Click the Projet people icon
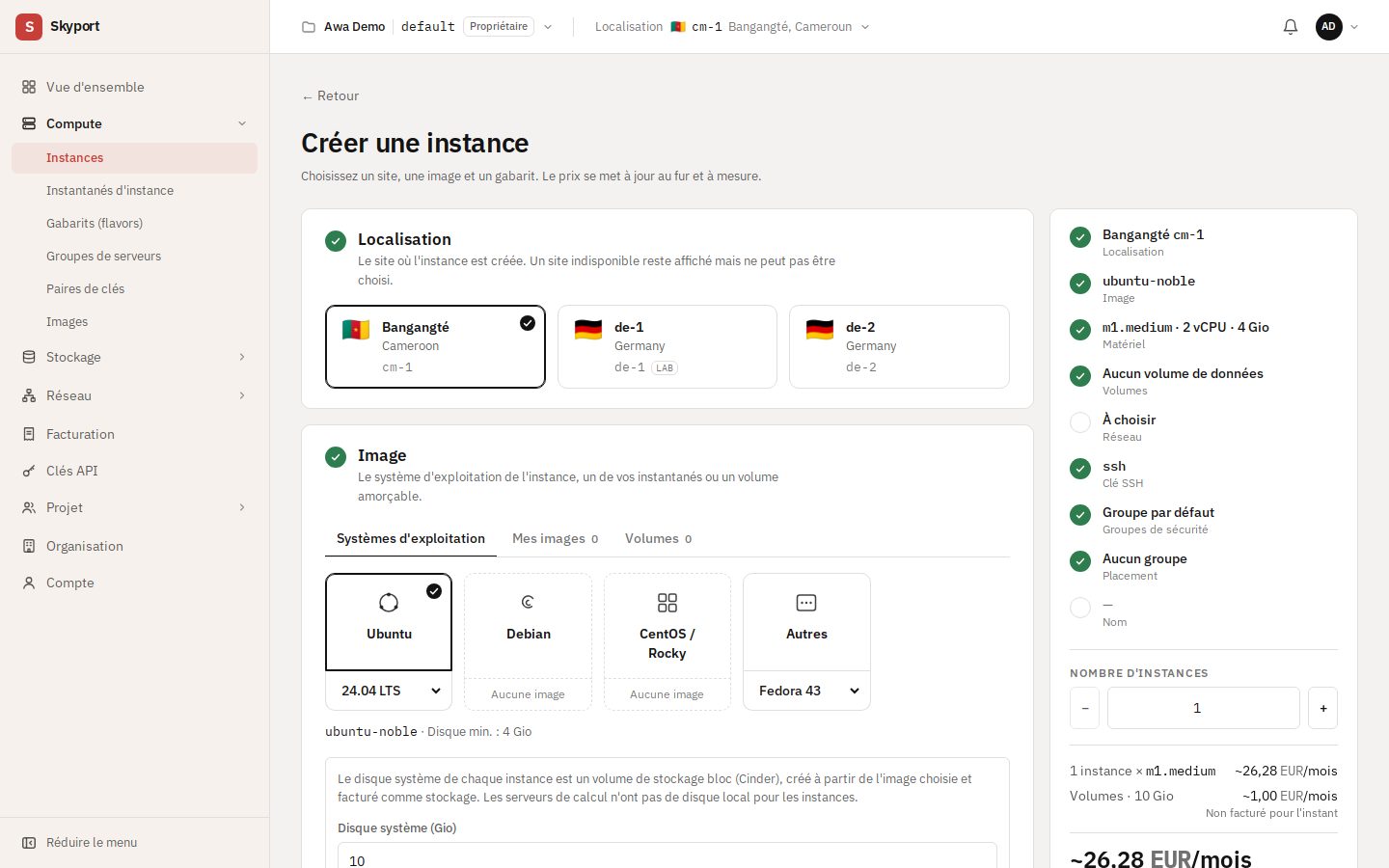 point(29,507)
